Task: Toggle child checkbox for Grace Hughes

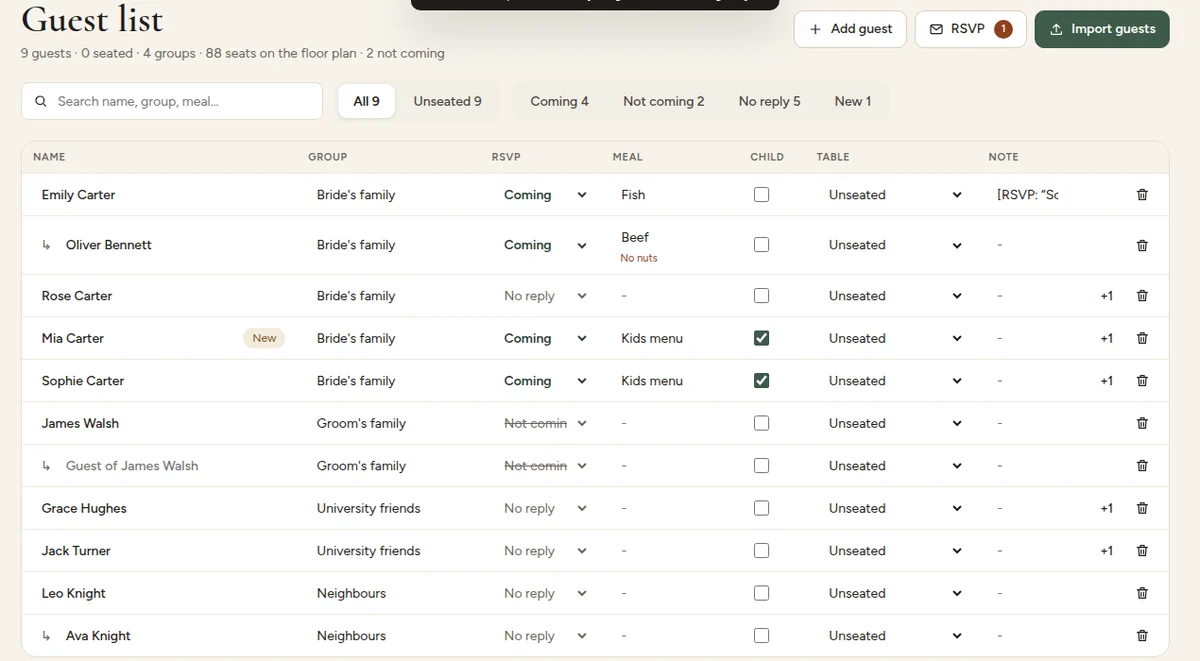Action: click(761, 508)
